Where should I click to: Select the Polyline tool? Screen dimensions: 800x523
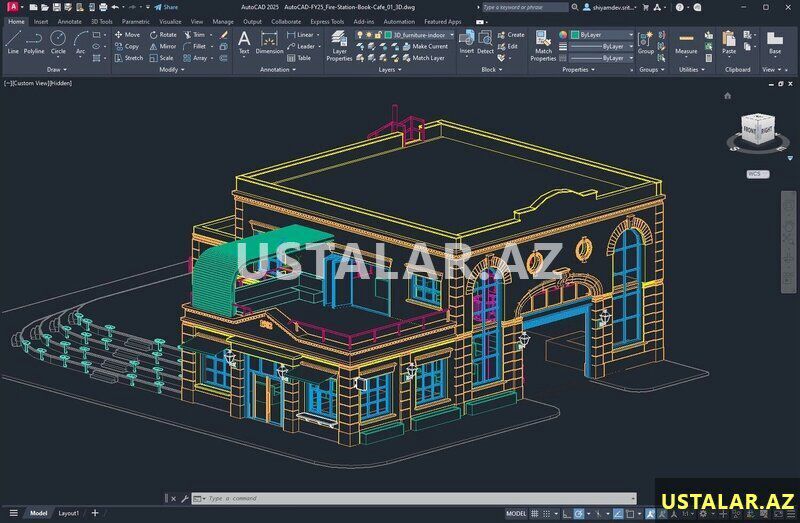click(x=34, y=42)
